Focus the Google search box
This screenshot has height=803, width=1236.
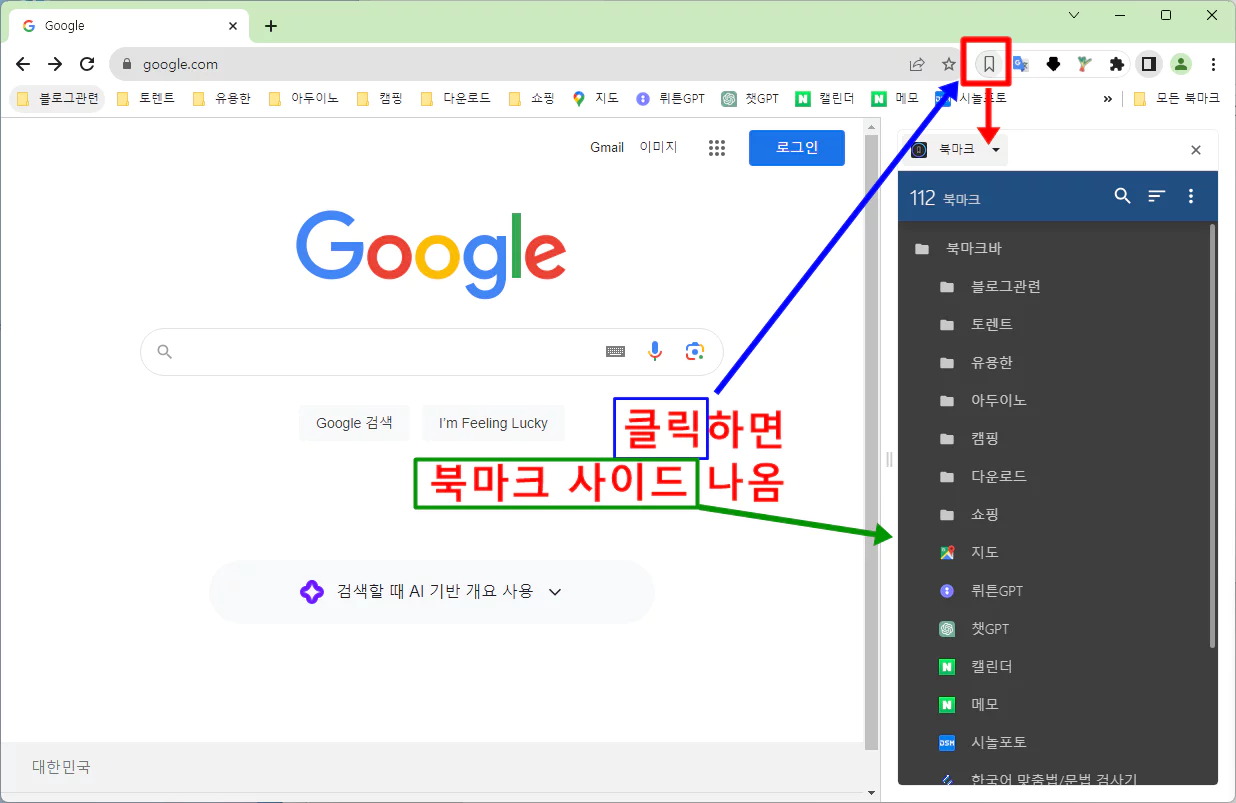pos(432,351)
